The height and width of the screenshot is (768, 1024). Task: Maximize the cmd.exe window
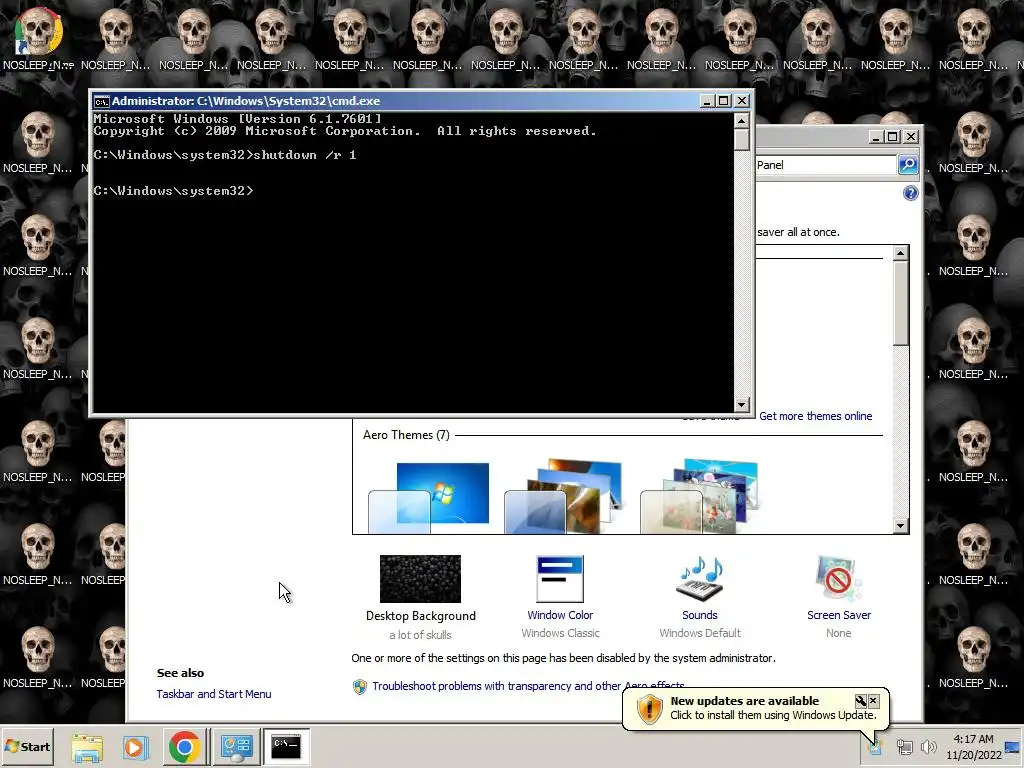point(724,101)
